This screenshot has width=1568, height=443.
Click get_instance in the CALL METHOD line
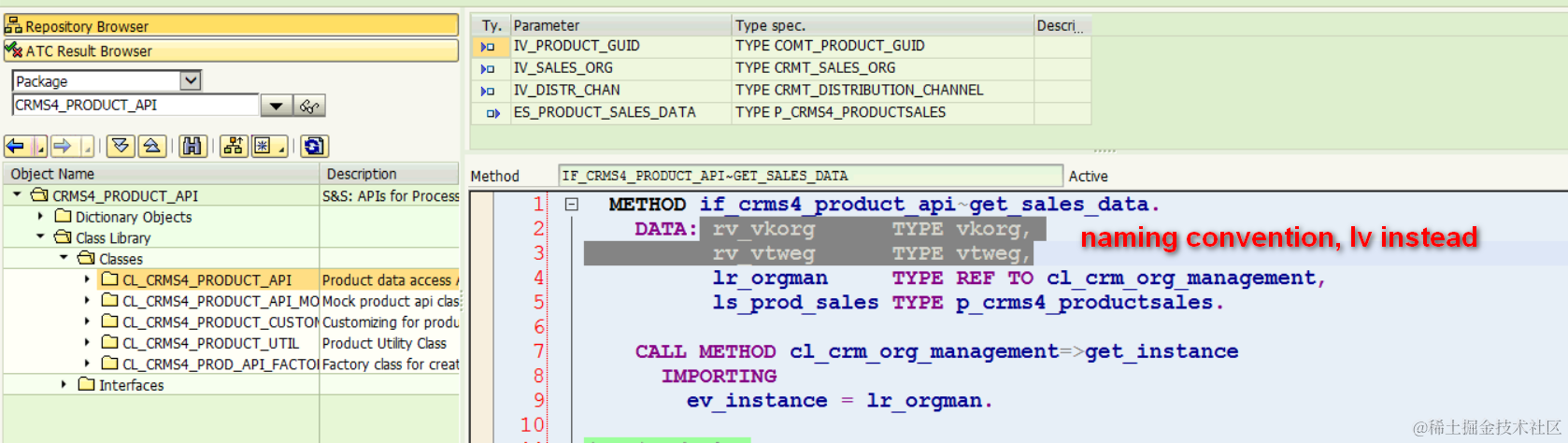(x=1162, y=351)
